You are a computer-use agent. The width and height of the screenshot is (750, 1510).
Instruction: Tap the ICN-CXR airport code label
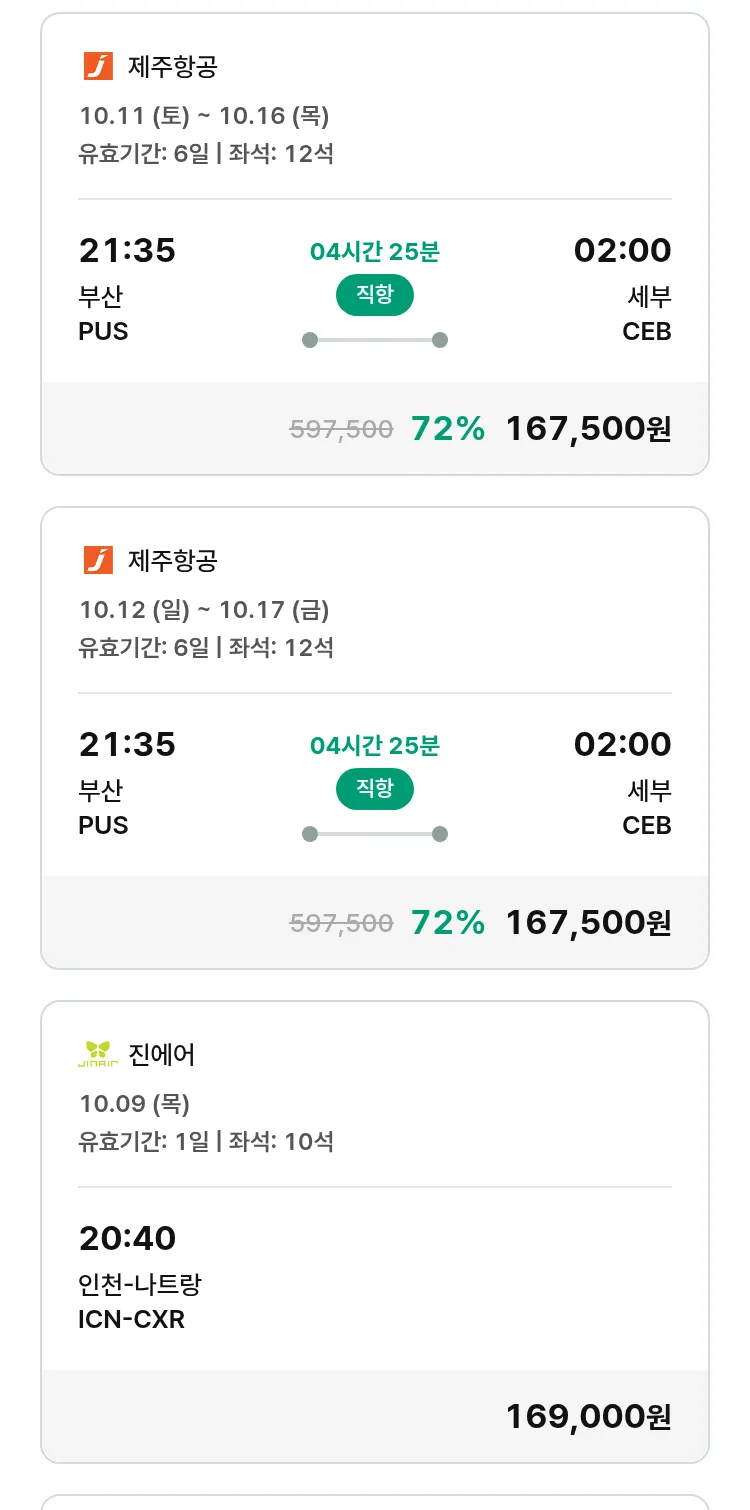click(x=131, y=1319)
